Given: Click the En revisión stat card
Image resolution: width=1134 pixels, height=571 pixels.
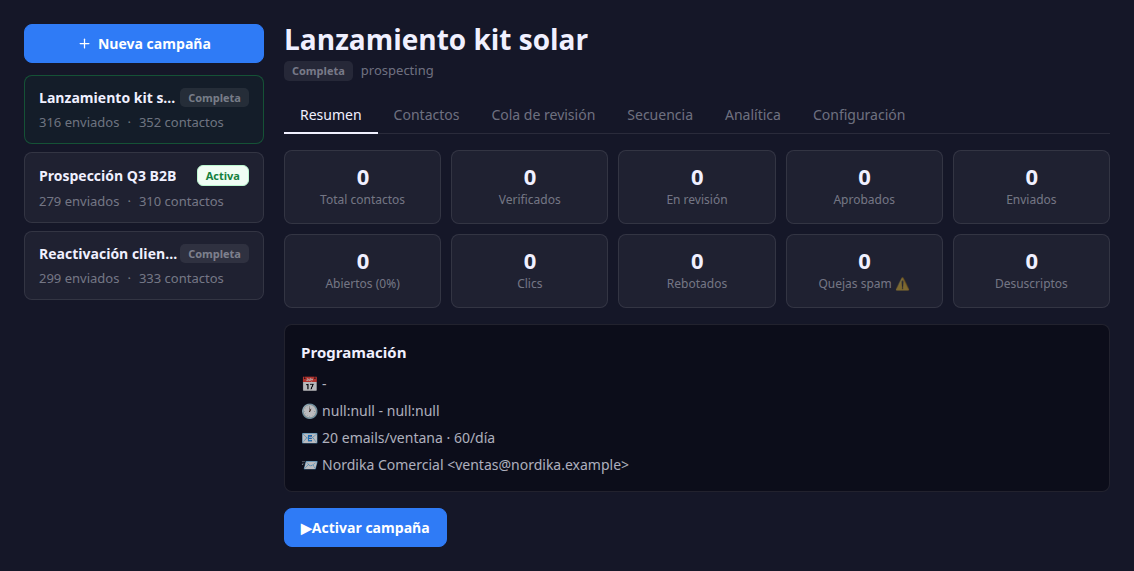Looking at the screenshot, I should (696, 186).
